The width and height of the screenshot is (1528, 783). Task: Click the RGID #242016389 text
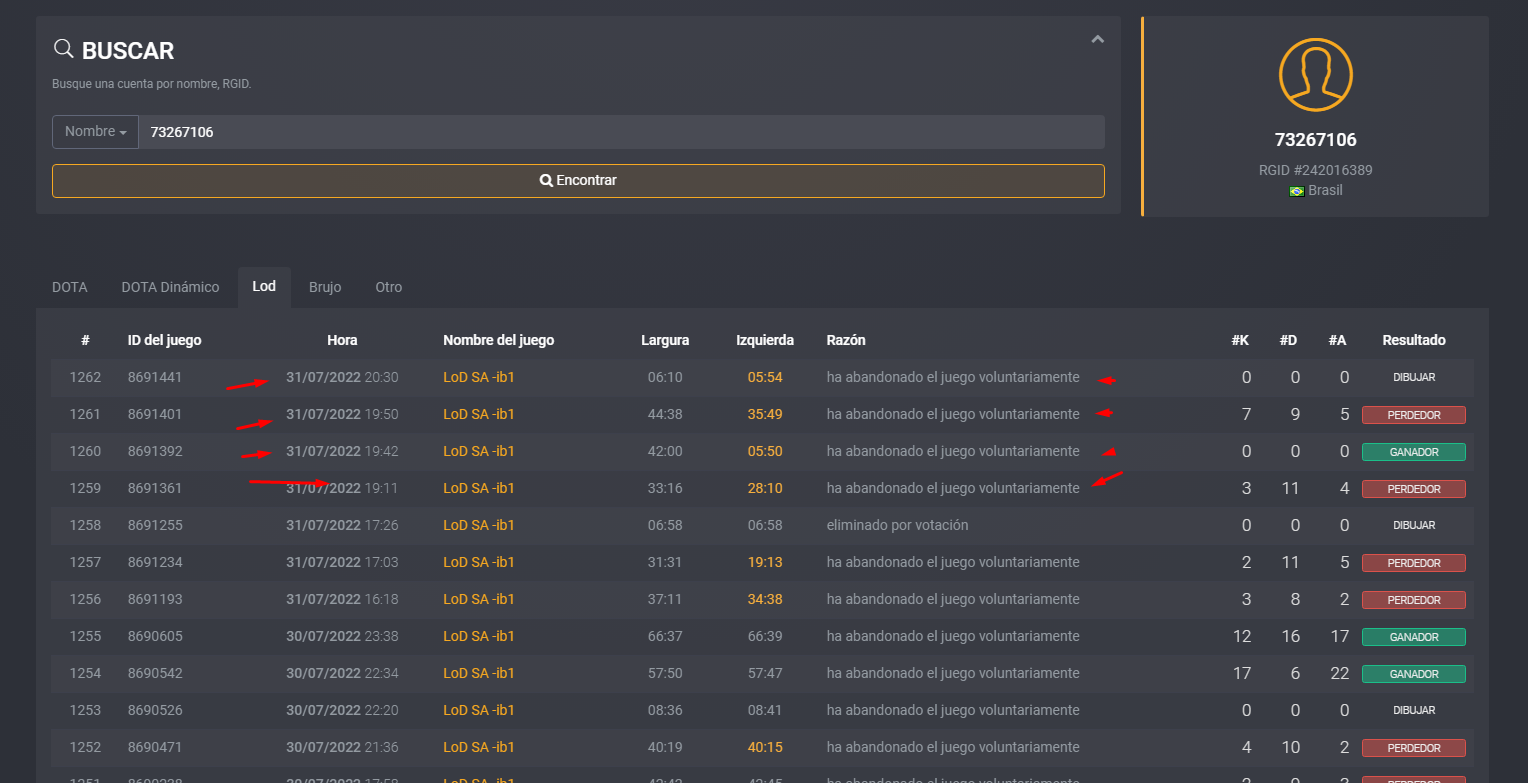click(x=1315, y=170)
